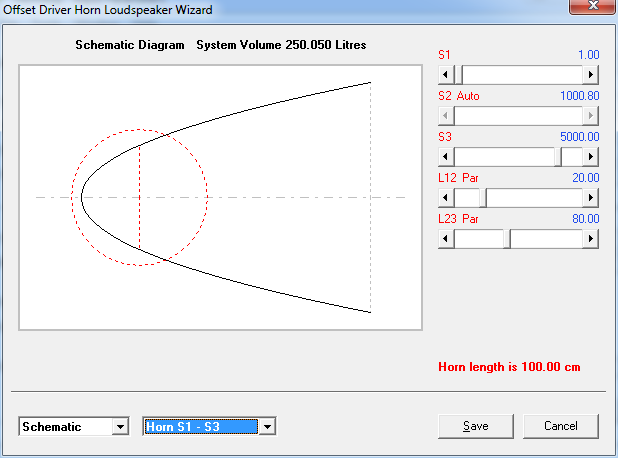
Task: Click the S1 slider left arrow
Action: point(446,74)
